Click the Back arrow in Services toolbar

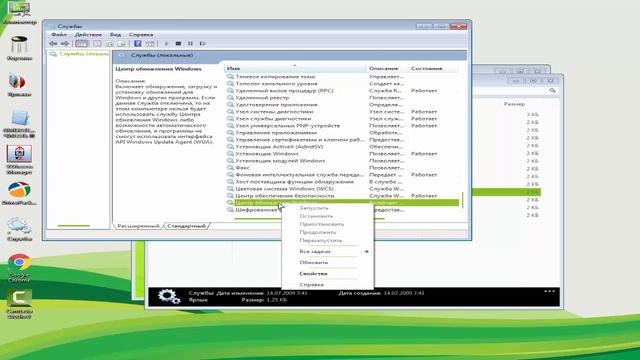point(53,43)
